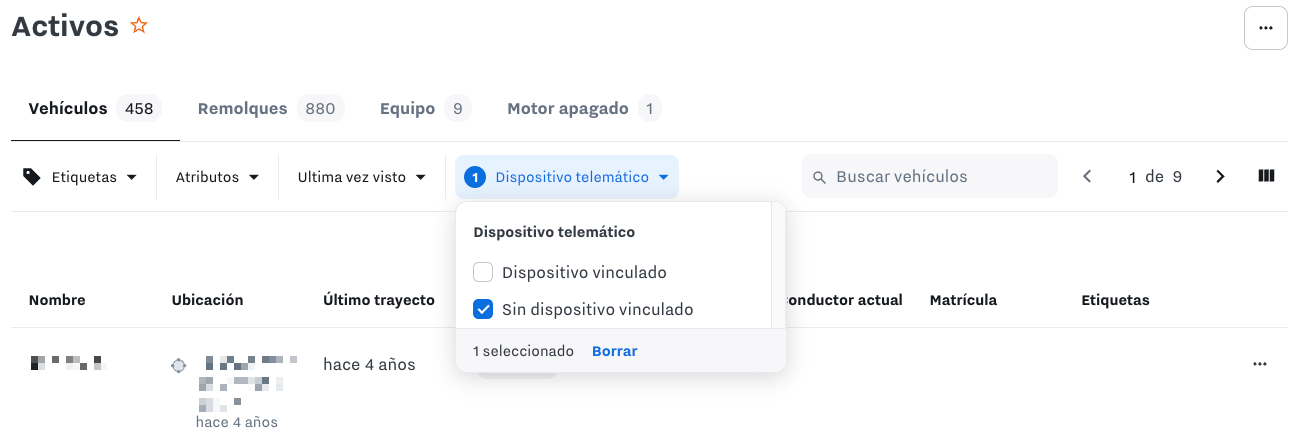Click the Etiquetas tag icon
The image size is (1295, 443).
pos(32,177)
